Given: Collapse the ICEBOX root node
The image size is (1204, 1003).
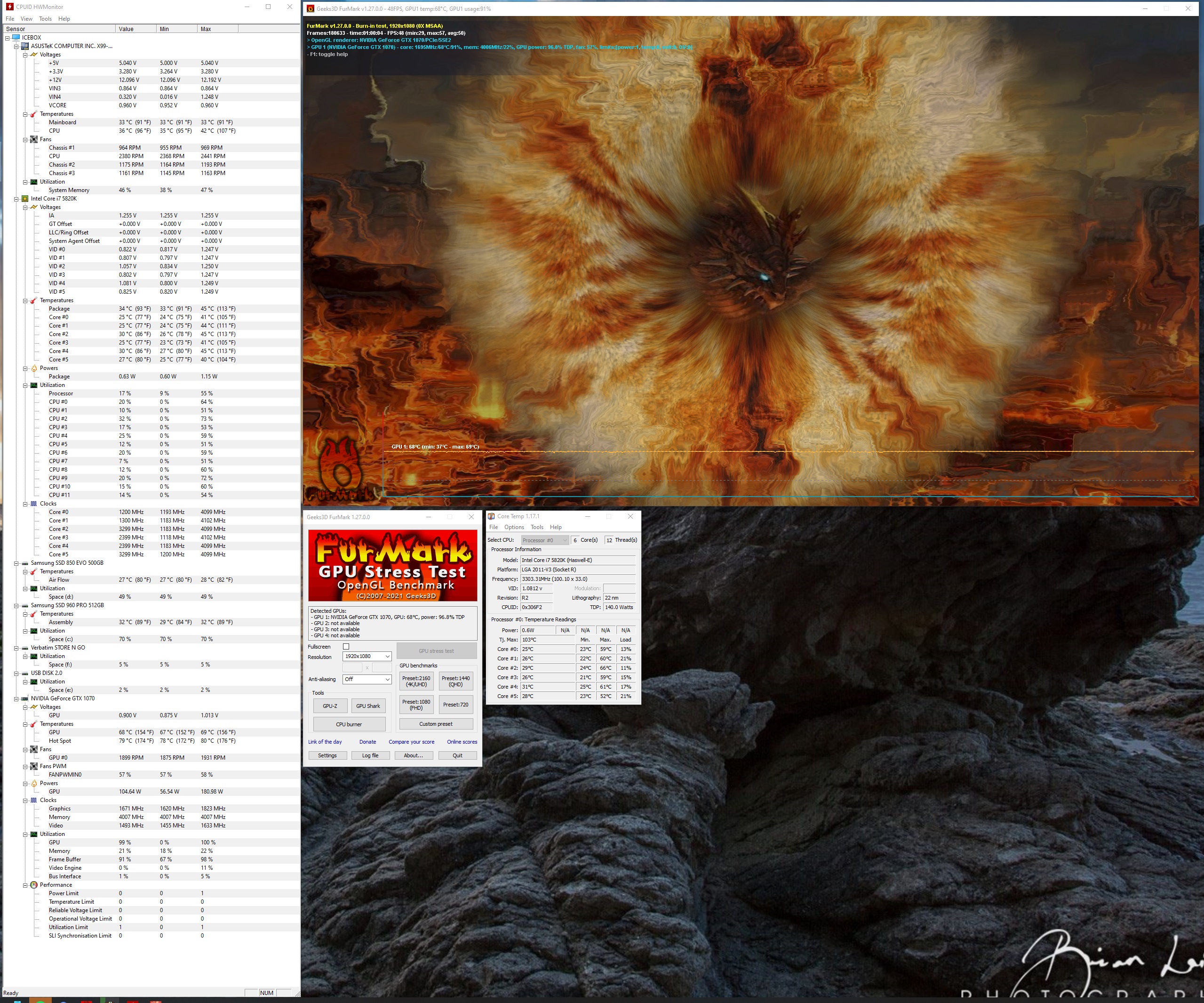Looking at the screenshot, I should pos(8,38).
